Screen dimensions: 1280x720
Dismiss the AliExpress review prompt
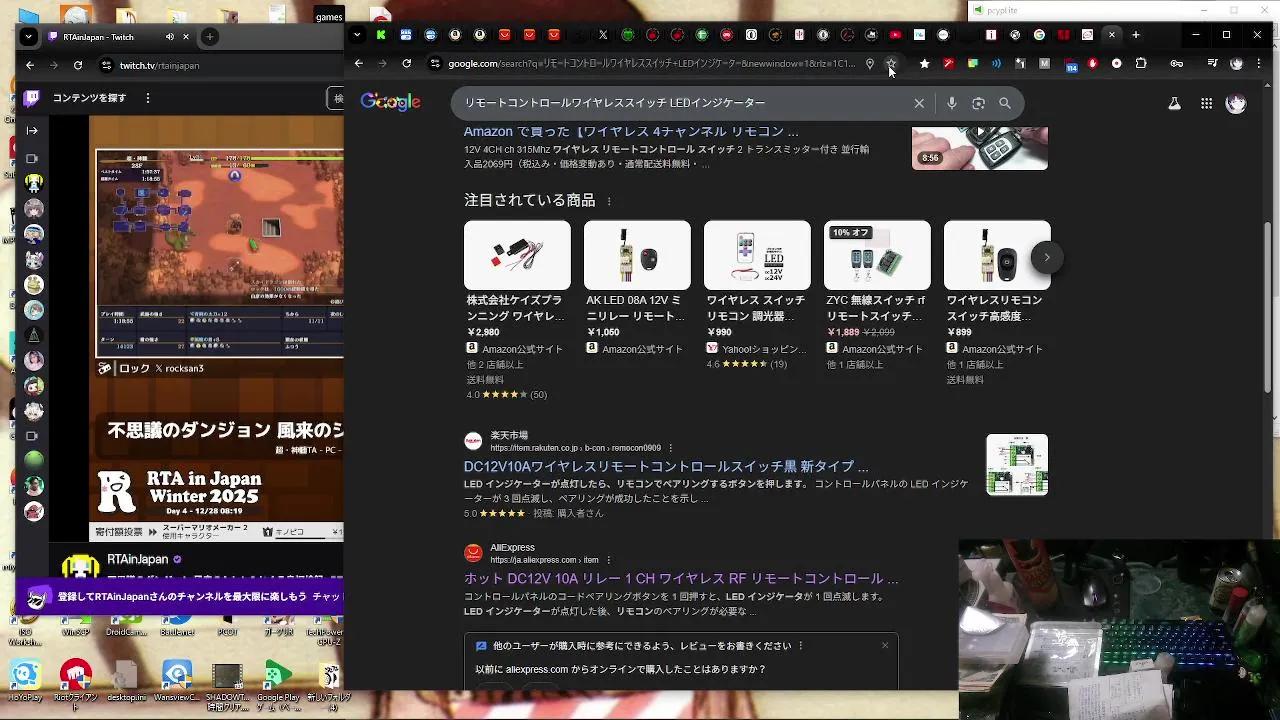[885, 645]
